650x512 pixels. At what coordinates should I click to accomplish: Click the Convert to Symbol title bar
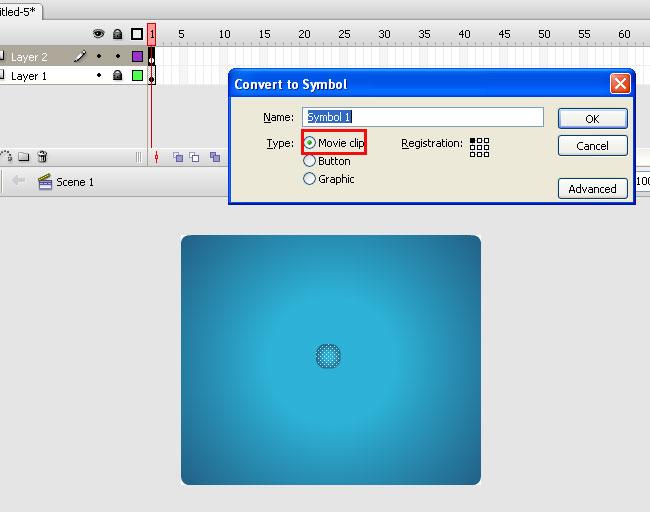point(420,84)
